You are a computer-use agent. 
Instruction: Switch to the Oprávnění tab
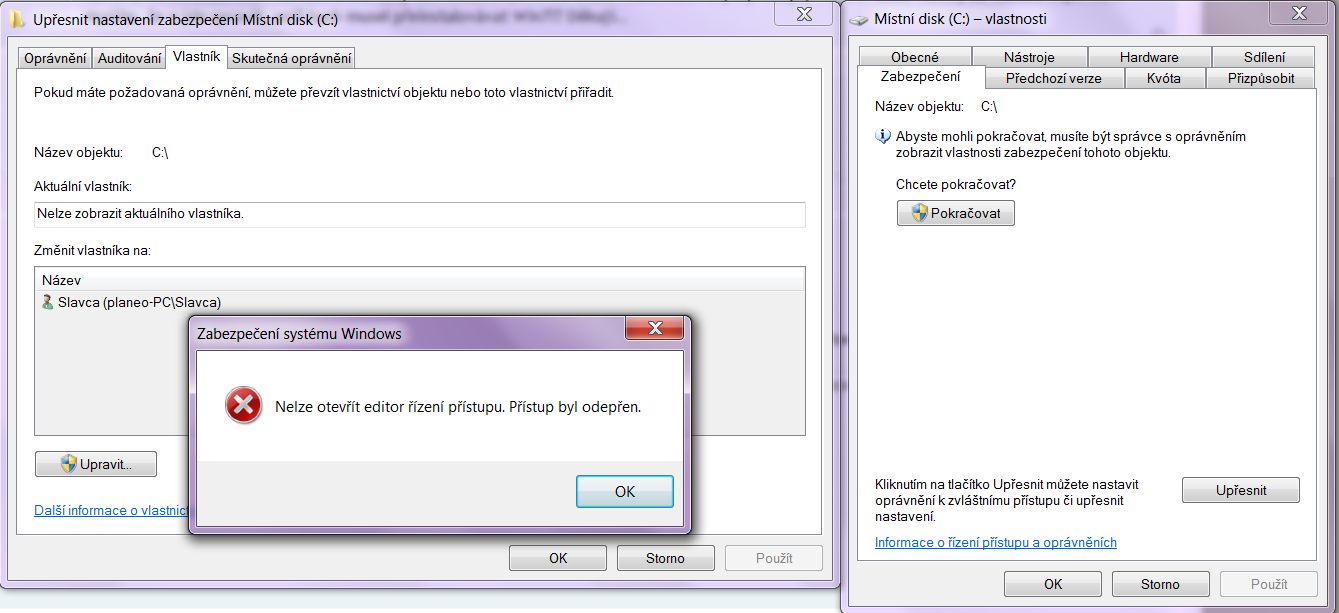click(x=55, y=58)
